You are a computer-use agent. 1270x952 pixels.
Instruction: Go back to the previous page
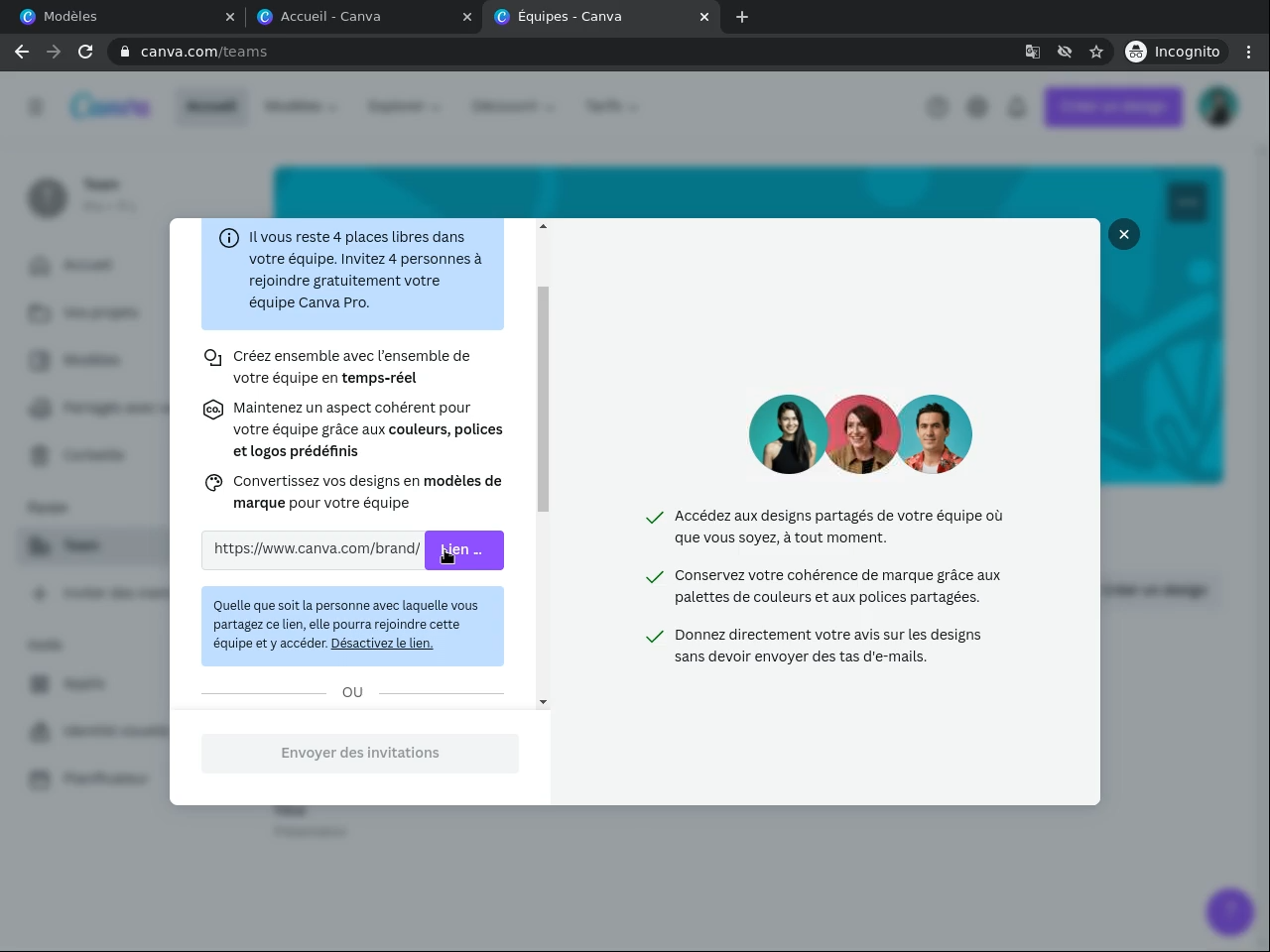point(22,52)
